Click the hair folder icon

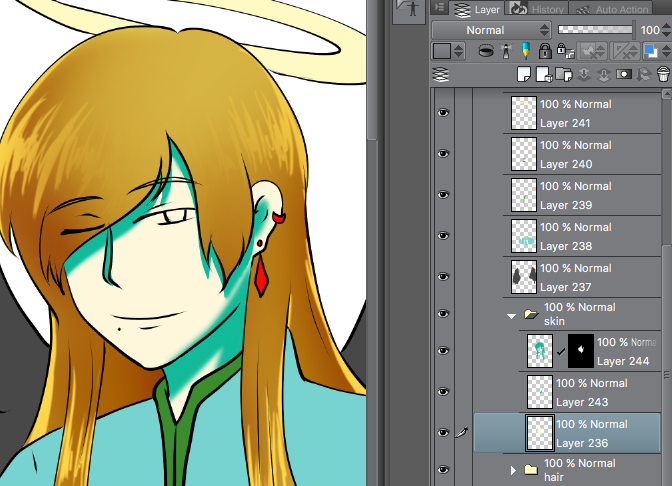531,470
